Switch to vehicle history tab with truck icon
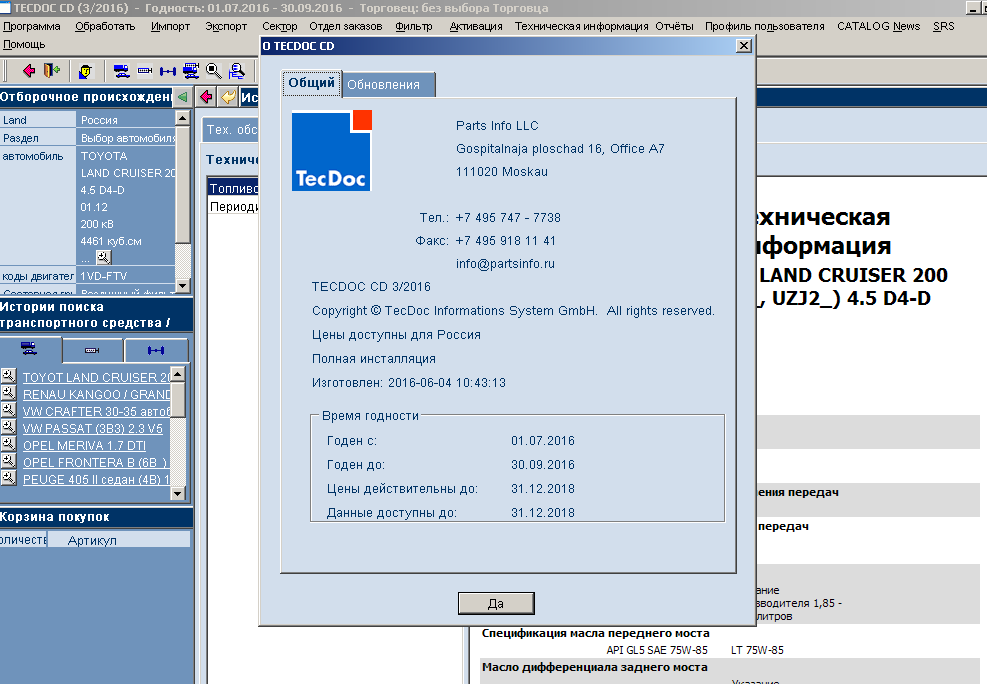Viewport: 987px width, 684px height. 30,350
